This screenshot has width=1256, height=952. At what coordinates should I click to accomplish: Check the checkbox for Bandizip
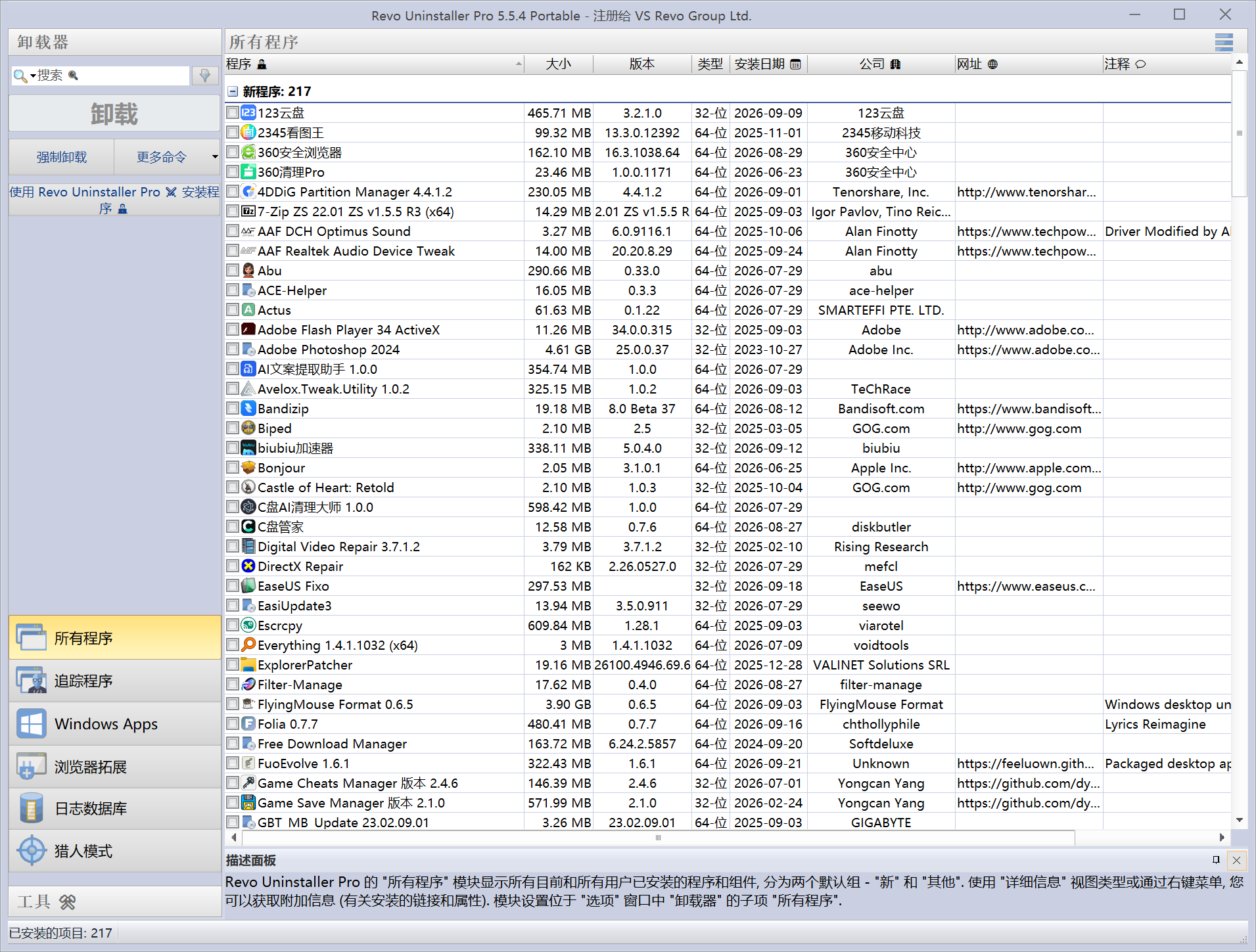click(232, 408)
